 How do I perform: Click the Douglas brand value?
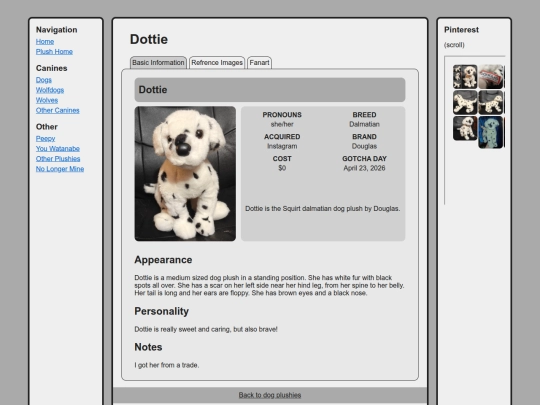point(364,146)
